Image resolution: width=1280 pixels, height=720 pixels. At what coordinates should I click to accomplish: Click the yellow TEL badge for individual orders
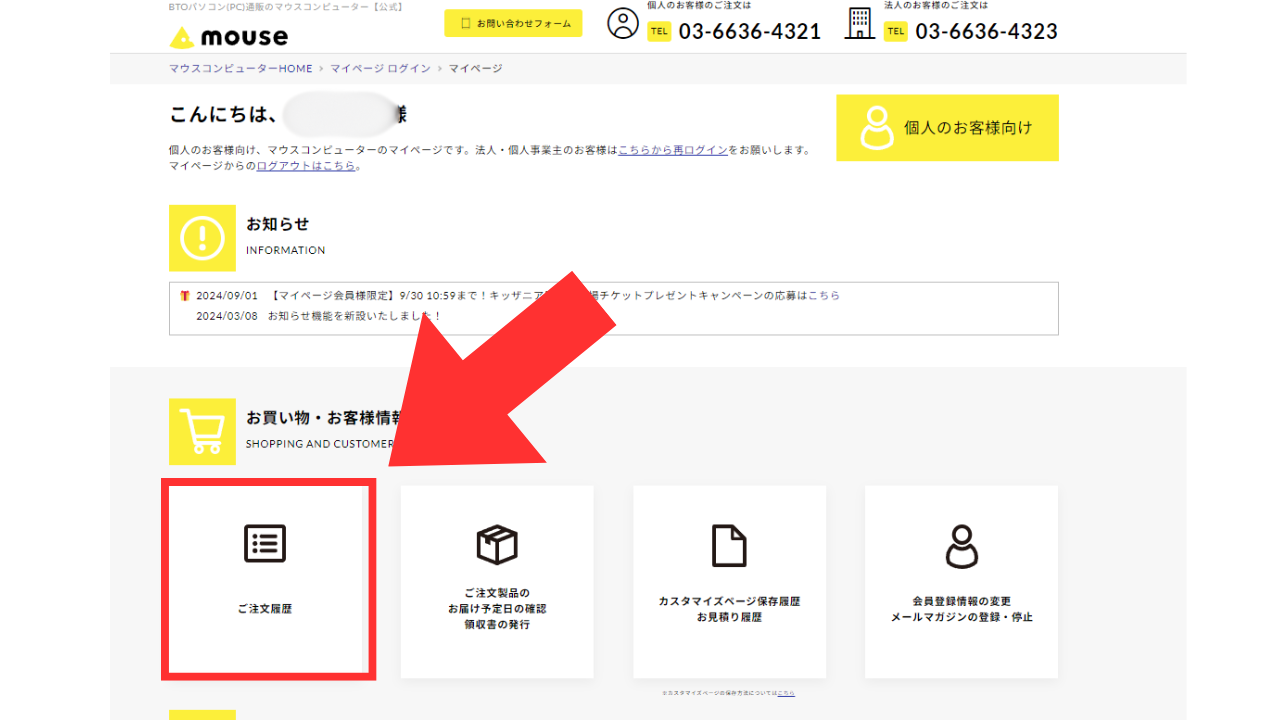pyautogui.click(x=659, y=32)
